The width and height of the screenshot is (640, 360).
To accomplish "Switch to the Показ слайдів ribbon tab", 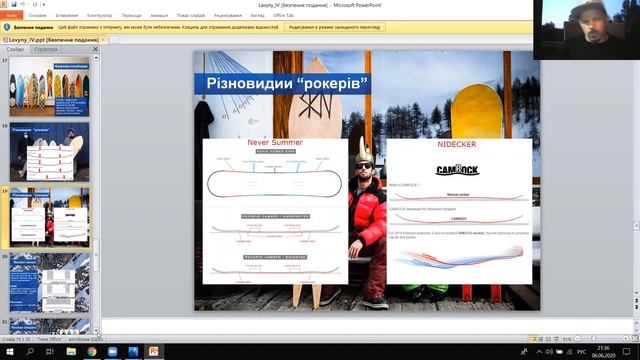I will (x=191, y=16).
